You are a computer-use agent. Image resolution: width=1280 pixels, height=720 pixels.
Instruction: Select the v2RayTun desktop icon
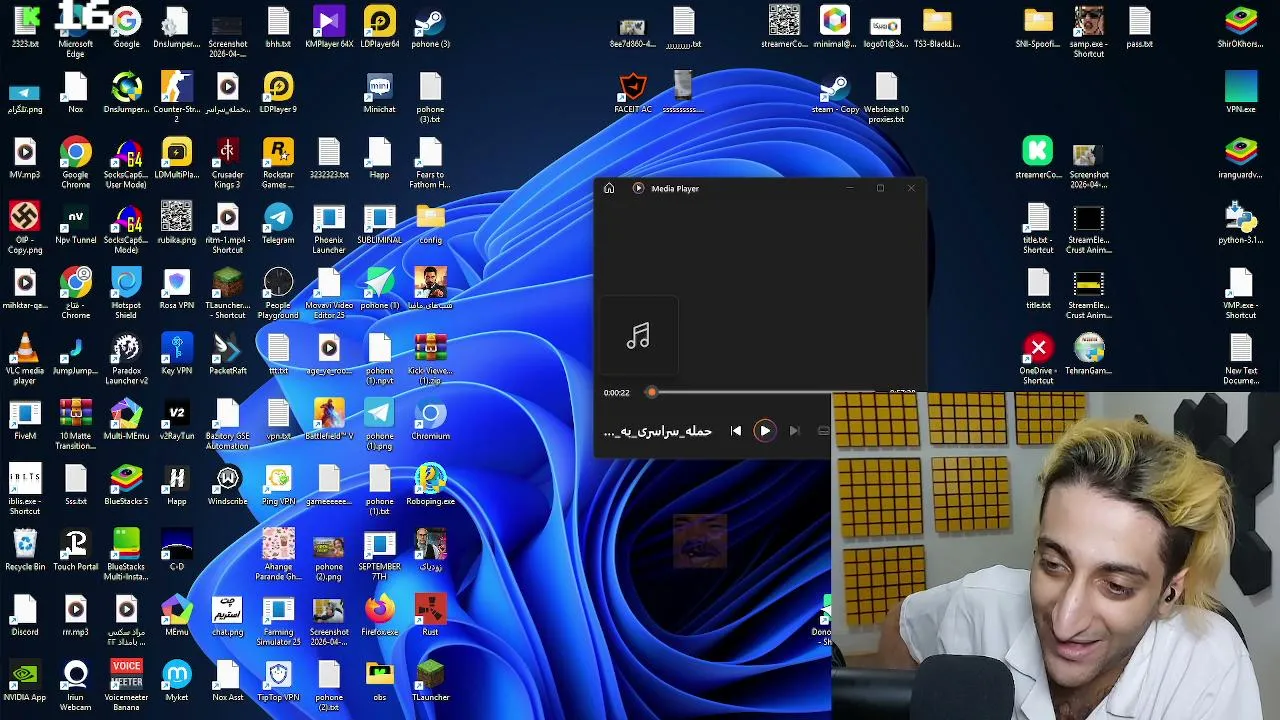tap(177, 419)
